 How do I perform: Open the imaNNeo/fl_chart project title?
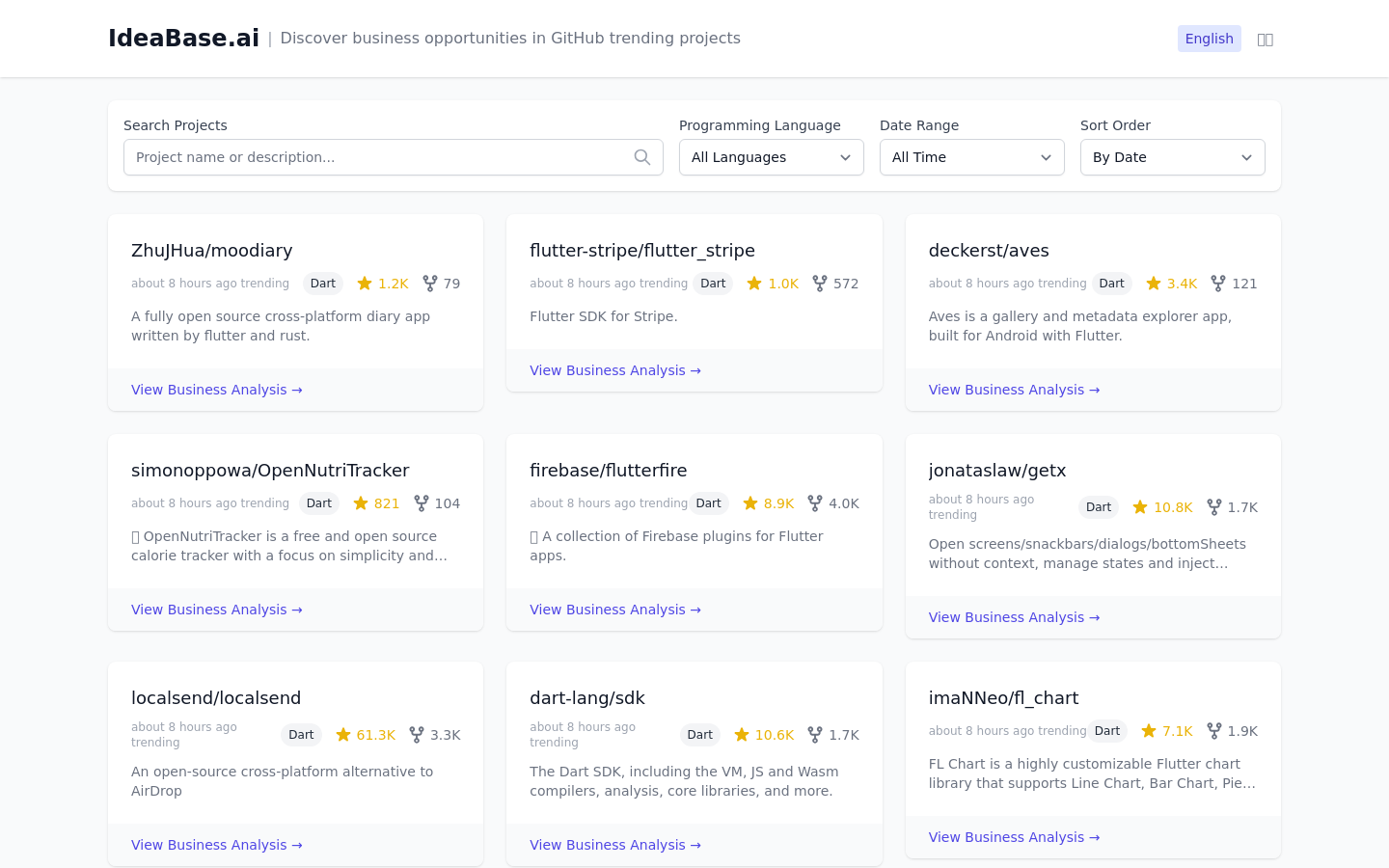[x=1003, y=698]
